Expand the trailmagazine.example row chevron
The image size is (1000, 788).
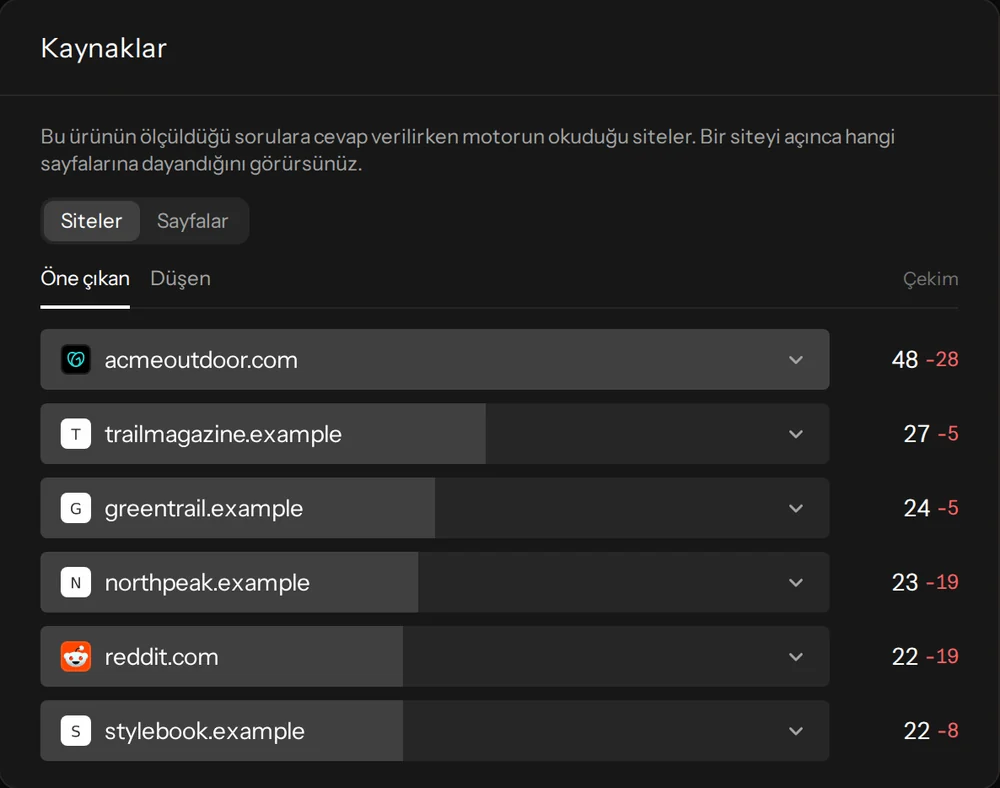point(795,434)
